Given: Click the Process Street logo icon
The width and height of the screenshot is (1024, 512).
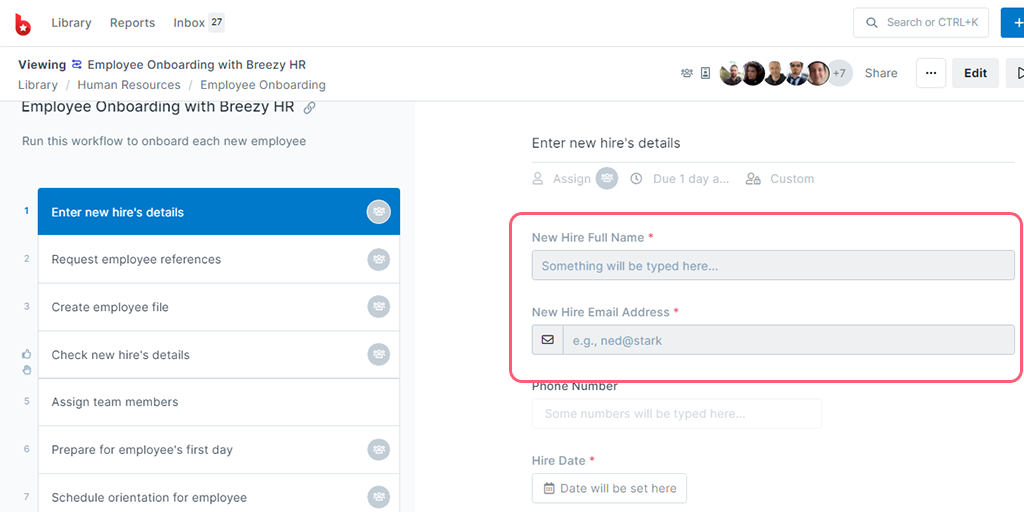Looking at the screenshot, I should pyautogui.click(x=23, y=24).
